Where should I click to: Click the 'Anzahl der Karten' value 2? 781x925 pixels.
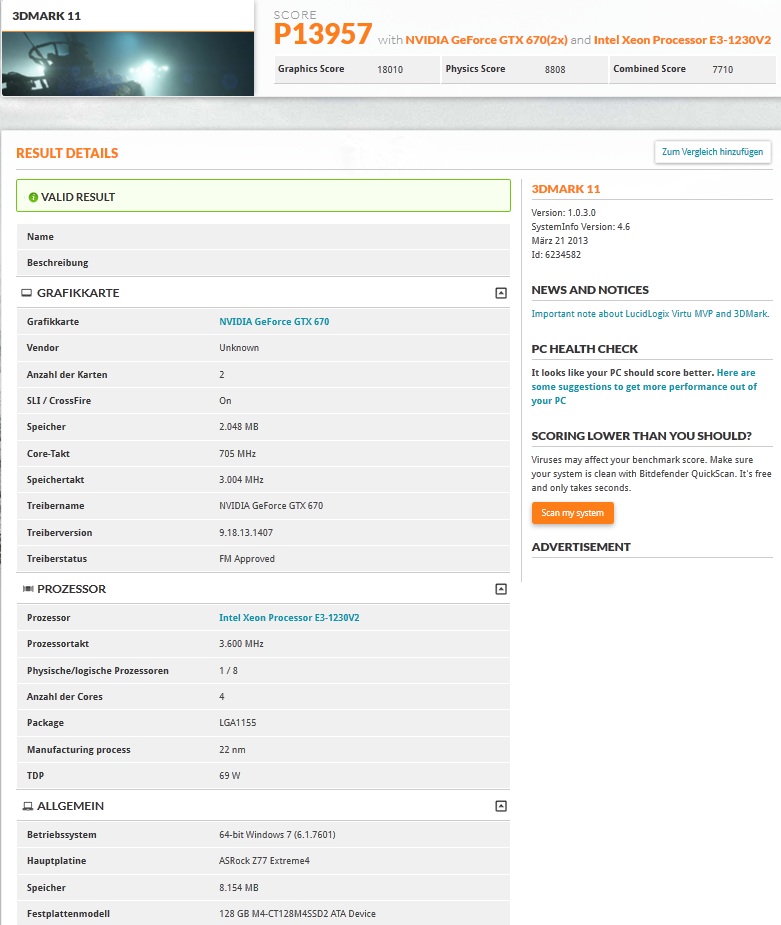click(x=222, y=375)
